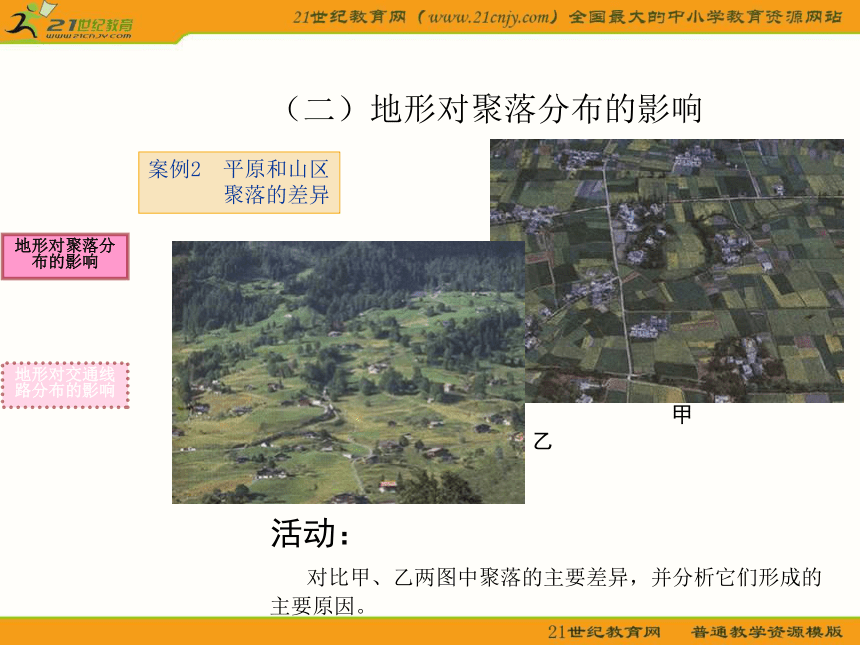This screenshot has width=860, height=645.
Task: Click the 活动: heading text
Action: click(x=310, y=533)
